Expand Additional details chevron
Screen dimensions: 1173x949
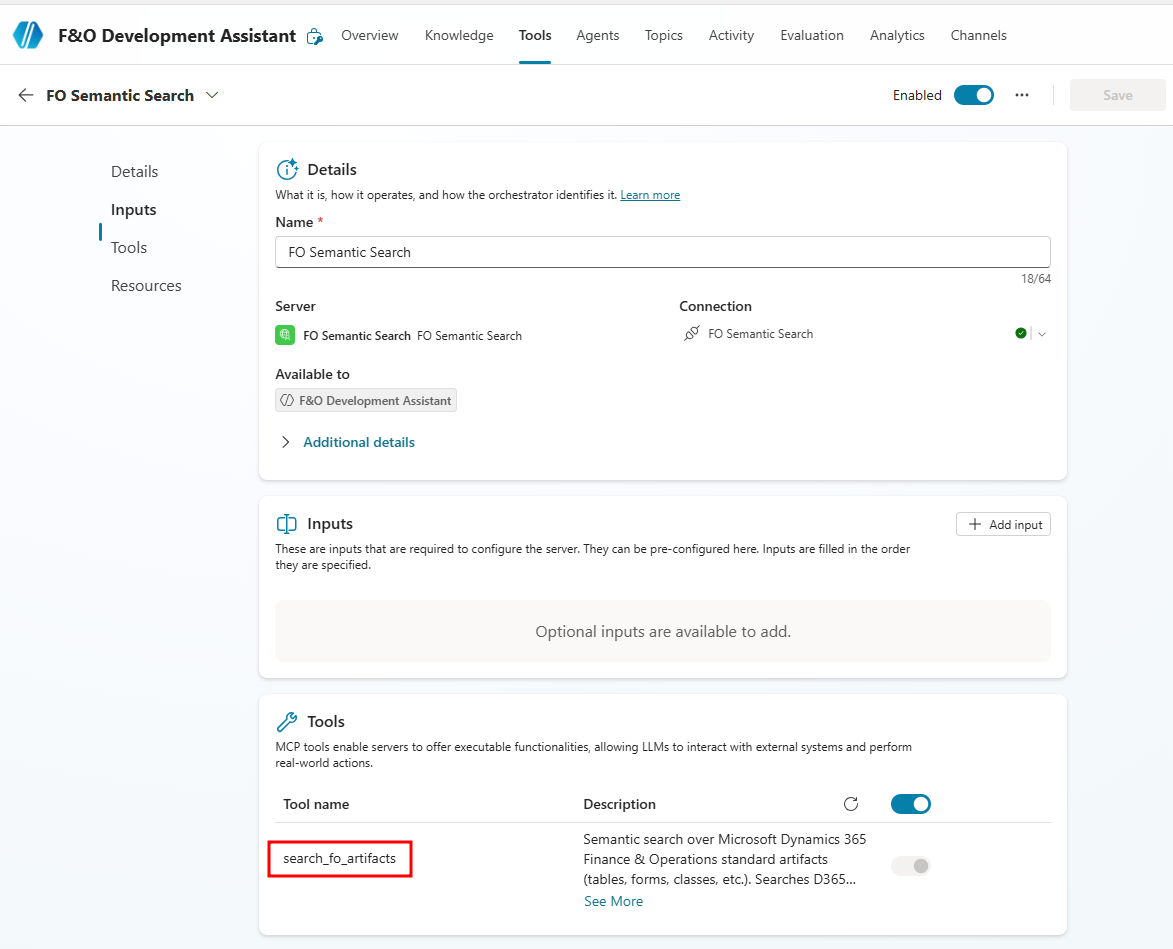[x=285, y=442]
